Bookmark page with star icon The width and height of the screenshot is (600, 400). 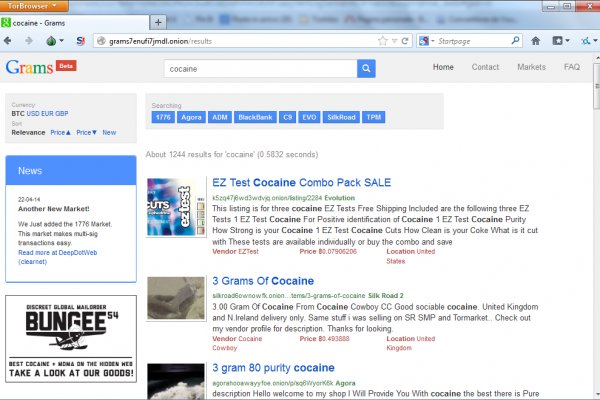382,41
